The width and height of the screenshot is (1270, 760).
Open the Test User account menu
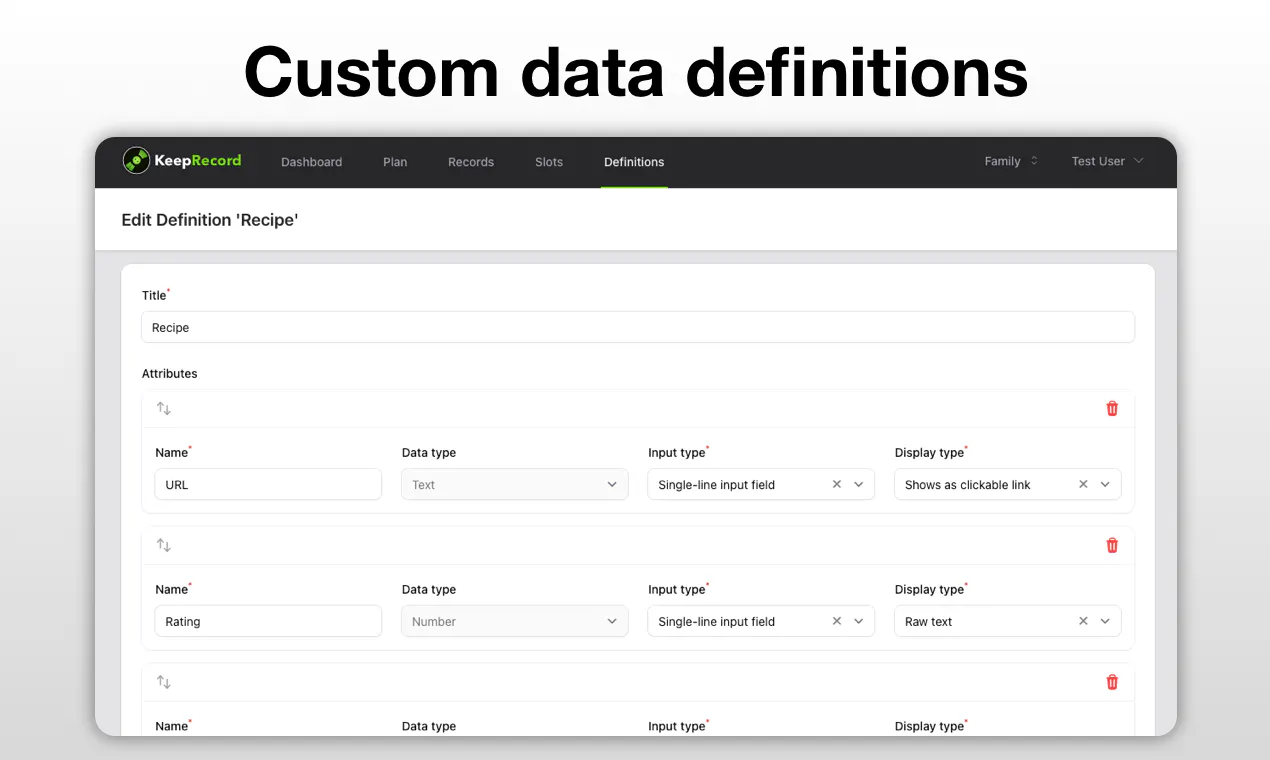[1107, 161]
